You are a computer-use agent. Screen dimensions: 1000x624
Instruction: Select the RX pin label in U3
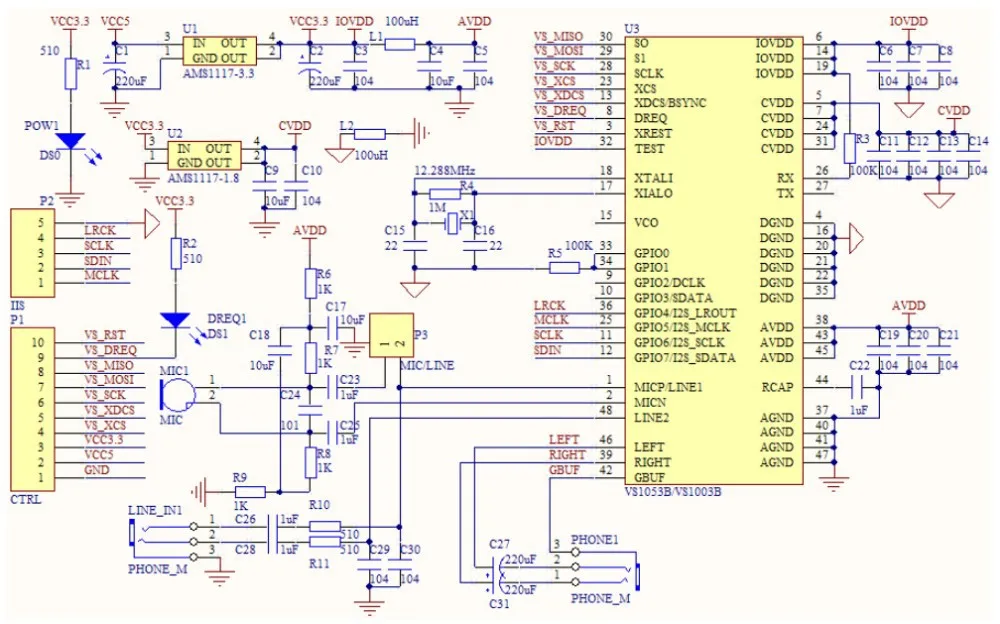tap(785, 178)
